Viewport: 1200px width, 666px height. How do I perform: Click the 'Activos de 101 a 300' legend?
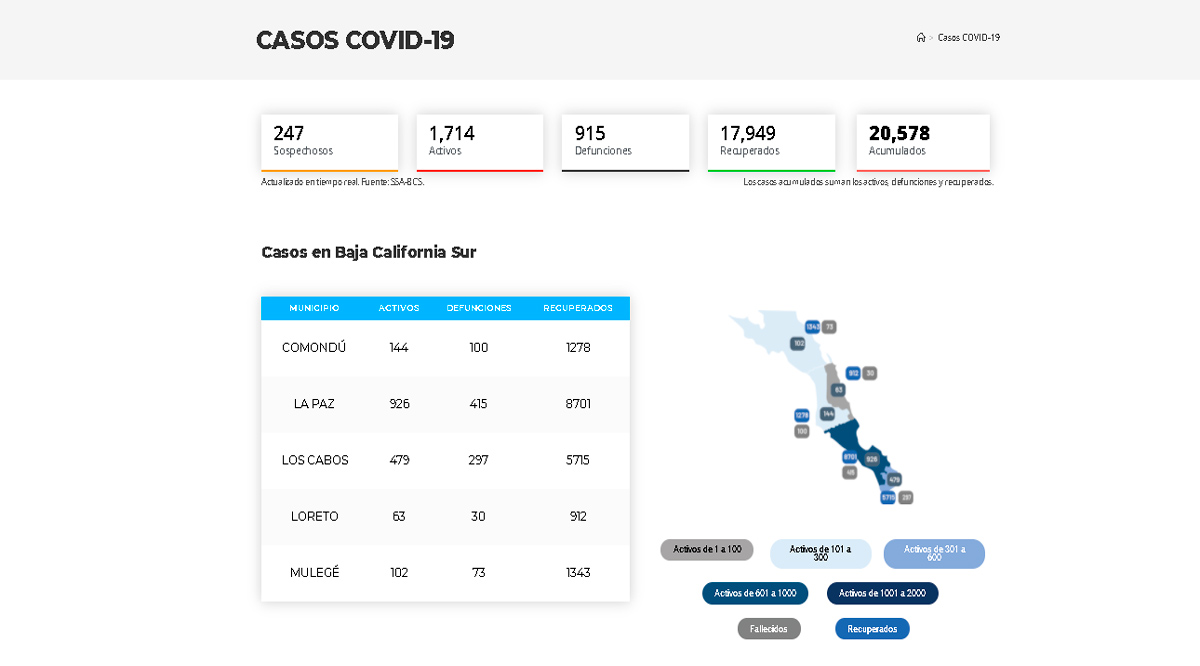coord(820,554)
